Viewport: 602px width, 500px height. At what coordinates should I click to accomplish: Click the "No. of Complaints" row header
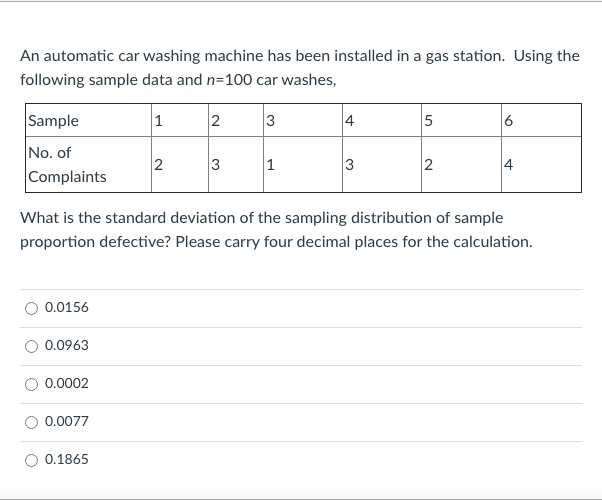click(85, 164)
